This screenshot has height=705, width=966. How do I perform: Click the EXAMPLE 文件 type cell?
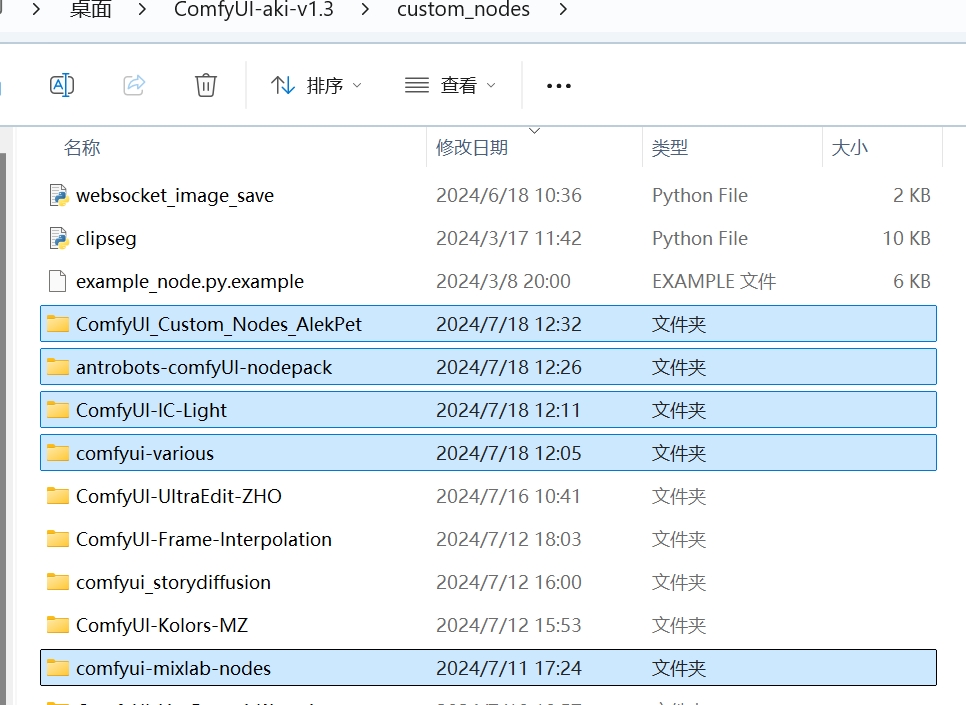pos(714,282)
